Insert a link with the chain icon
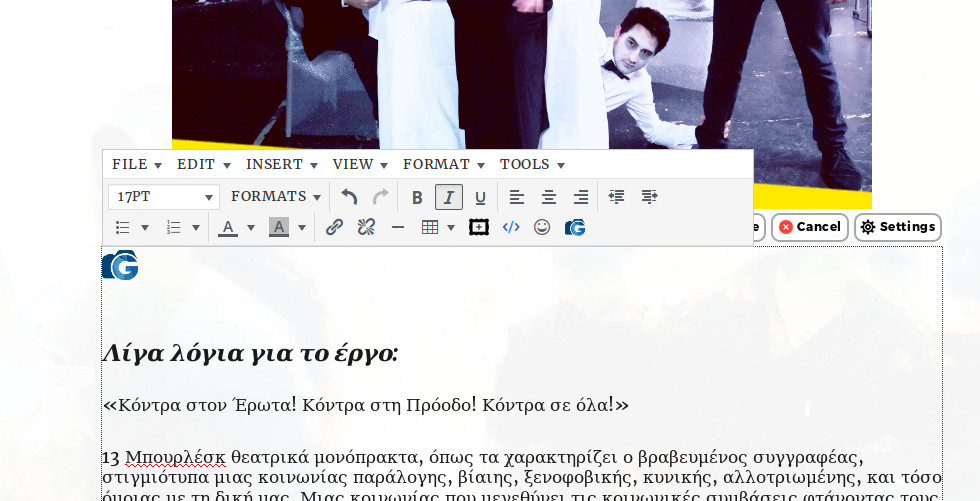 [334, 227]
